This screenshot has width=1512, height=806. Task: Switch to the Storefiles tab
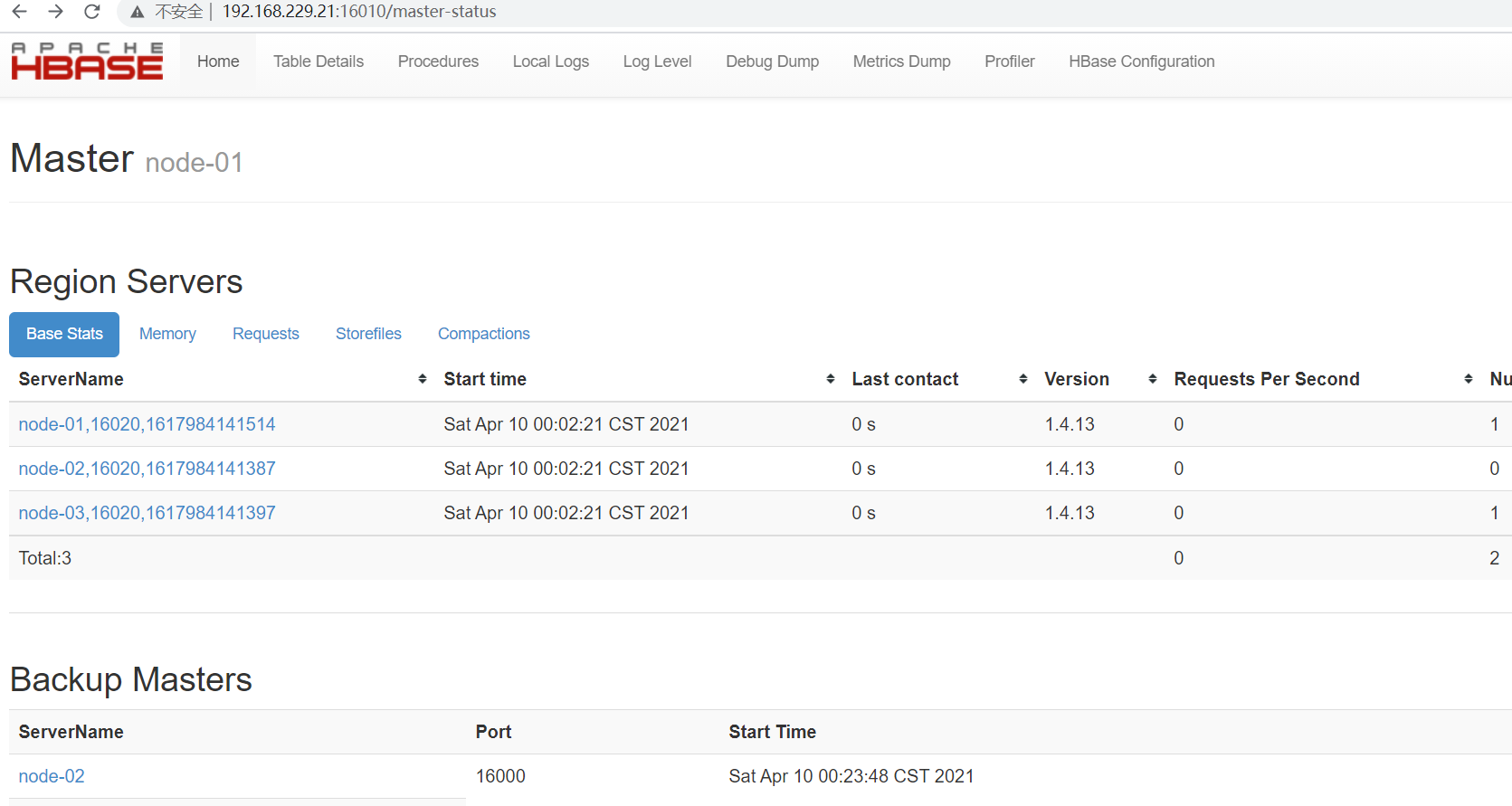pos(368,334)
